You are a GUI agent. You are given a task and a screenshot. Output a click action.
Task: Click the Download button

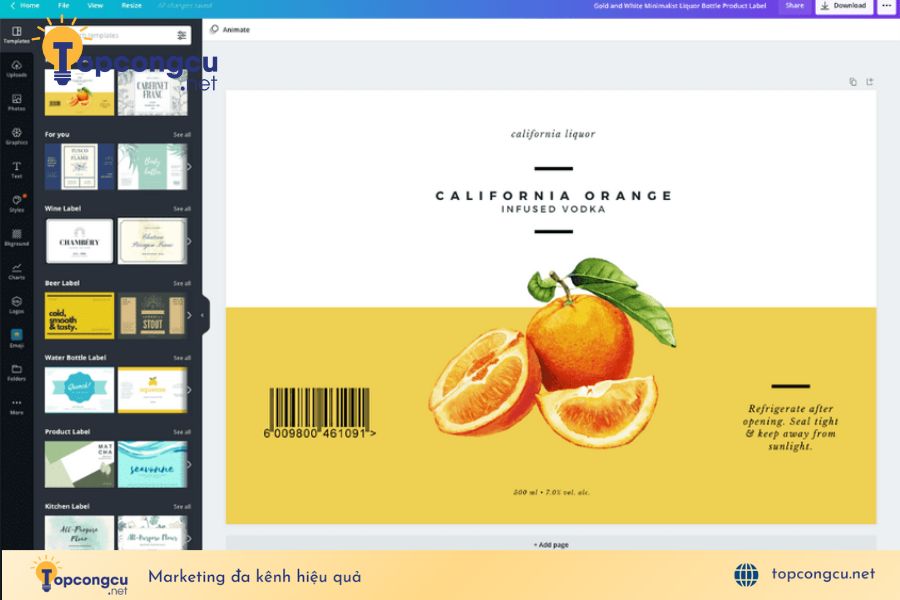click(844, 6)
